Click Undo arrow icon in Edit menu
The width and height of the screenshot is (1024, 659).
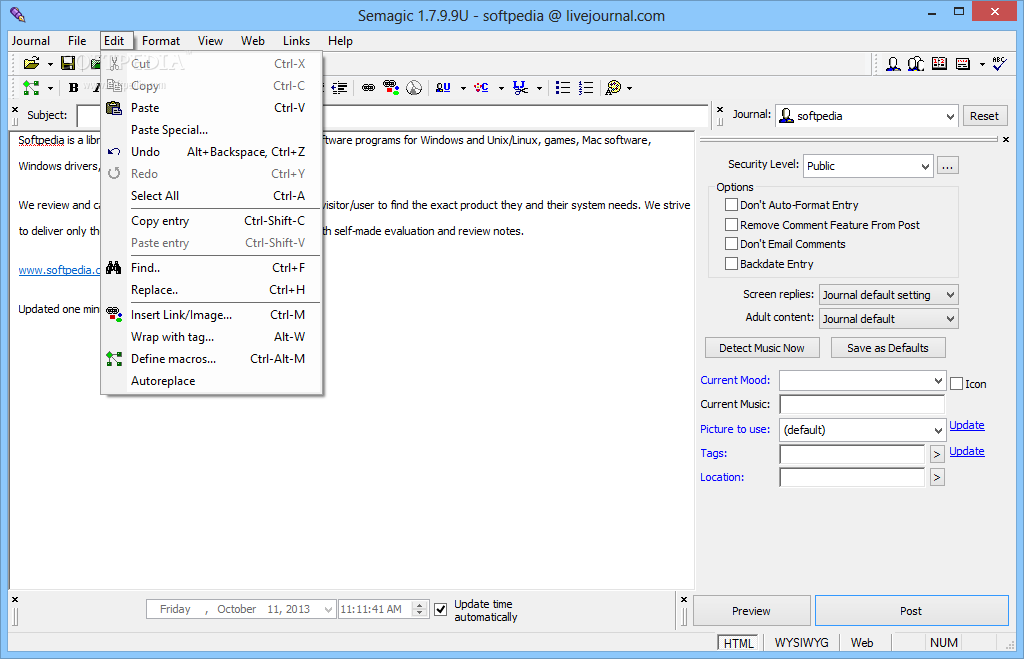tap(114, 152)
